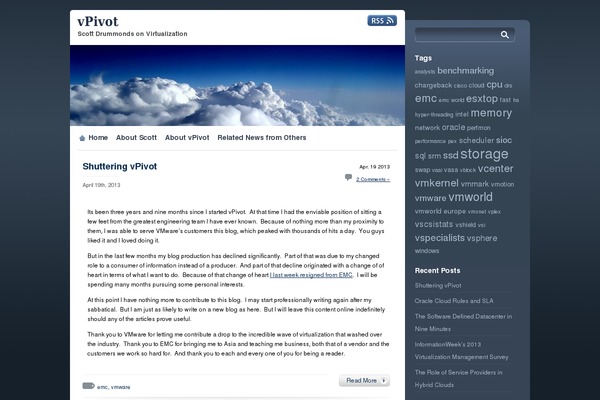The image size is (600, 400).
Task: Click the Home house icon
Action: (x=82, y=138)
